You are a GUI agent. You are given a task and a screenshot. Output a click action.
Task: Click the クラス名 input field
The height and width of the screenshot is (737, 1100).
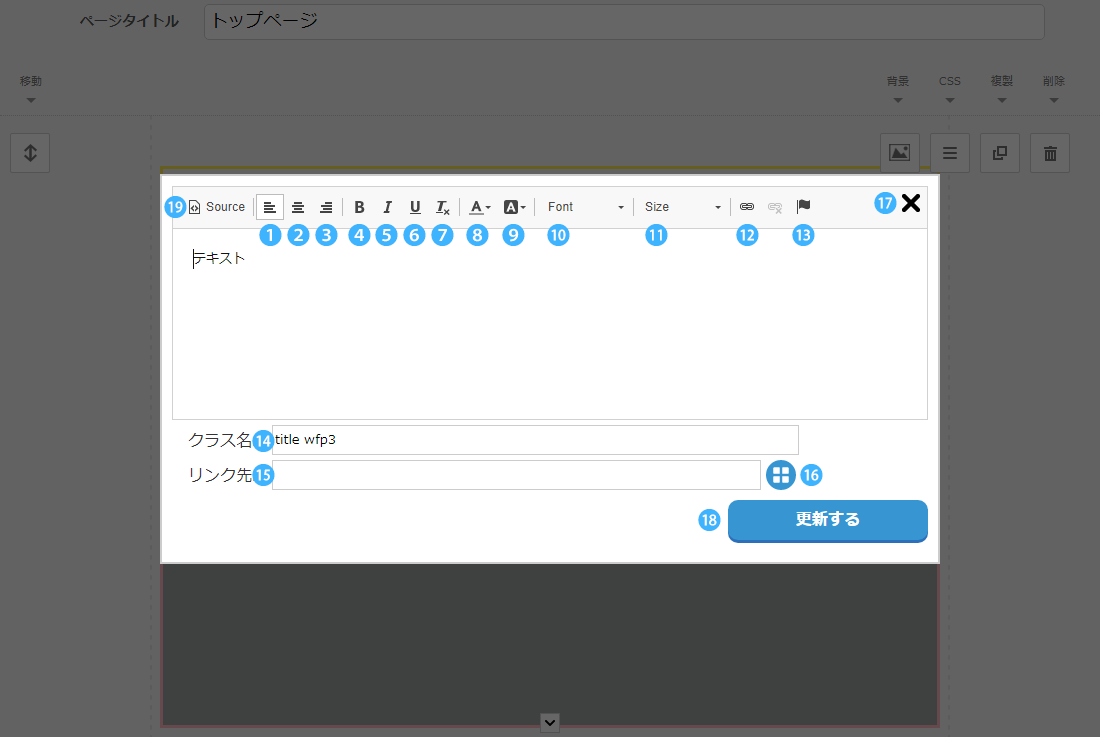tap(535, 440)
